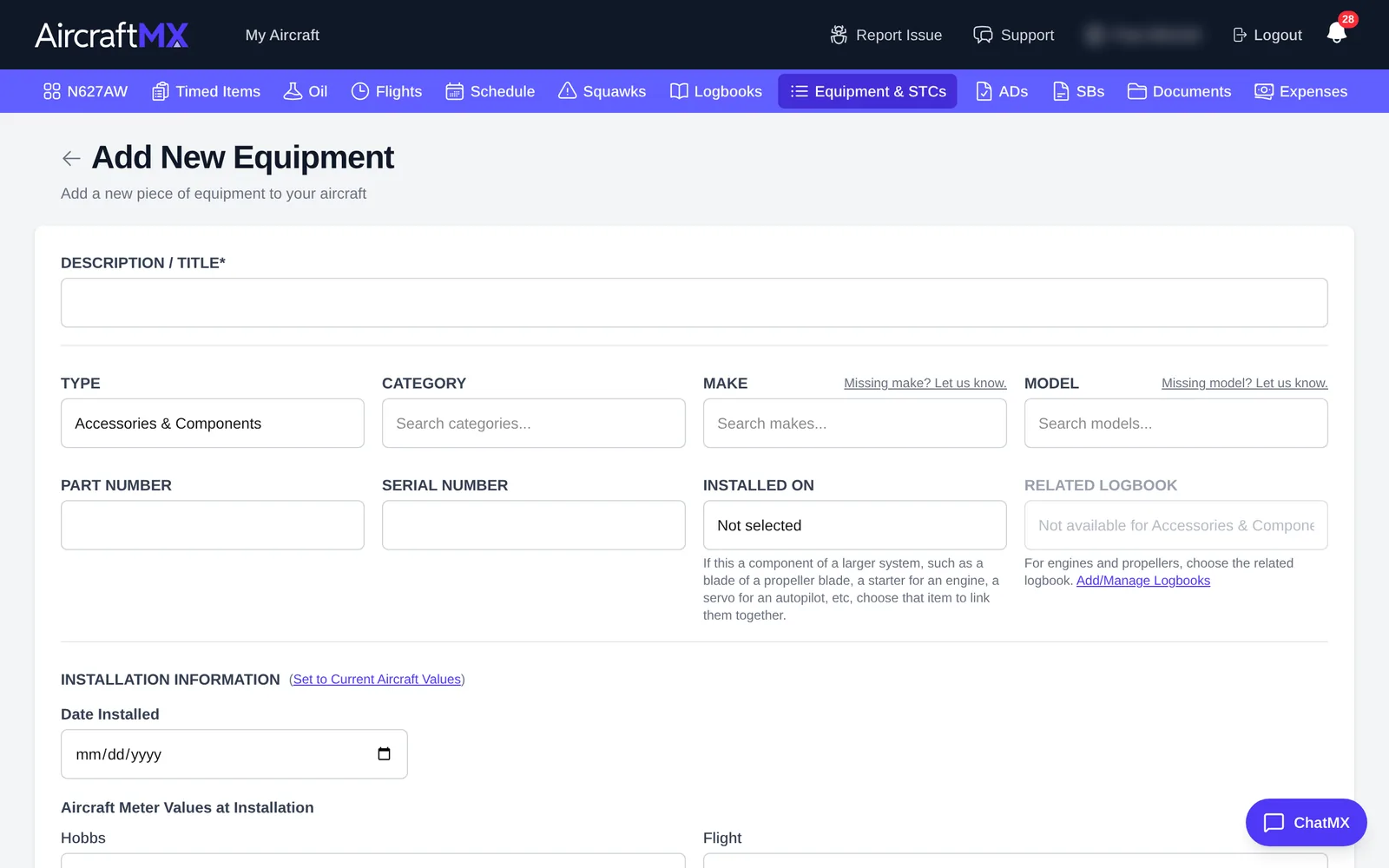Open the Search models combo box
The width and height of the screenshot is (1389, 868).
(1176, 423)
